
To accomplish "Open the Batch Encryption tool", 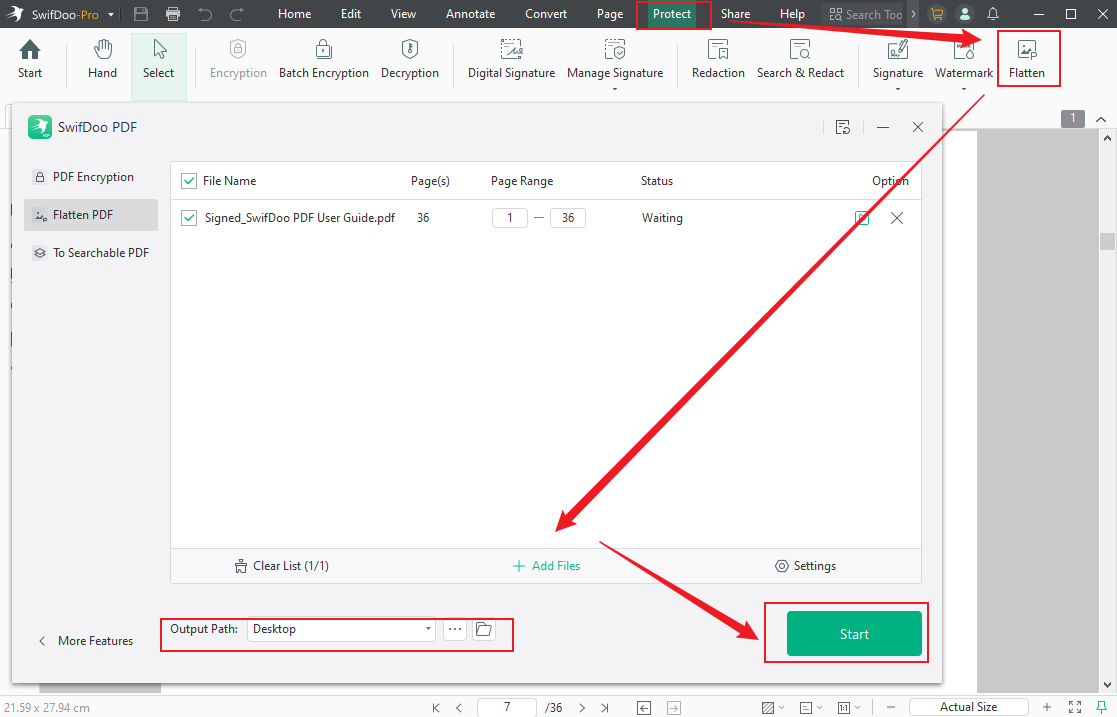I will tap(324, 58).
